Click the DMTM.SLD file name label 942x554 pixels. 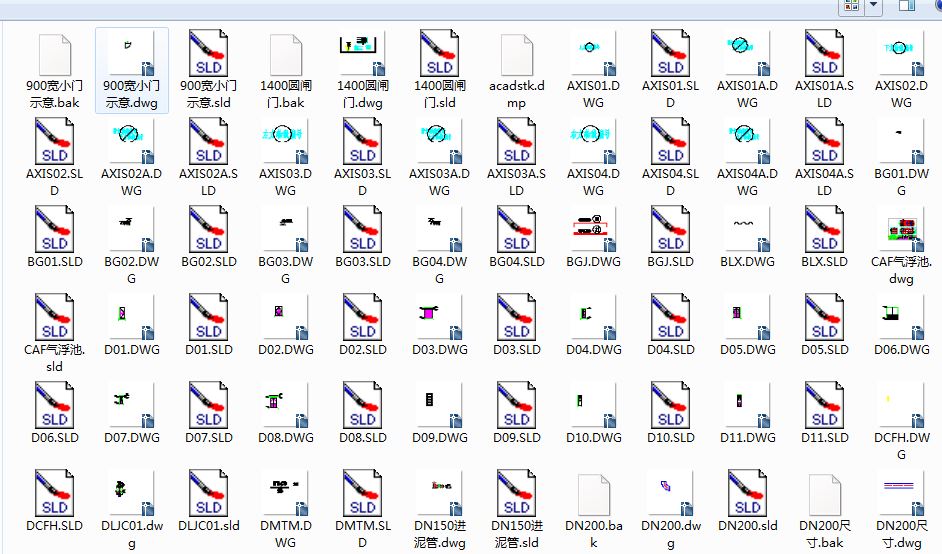pyautogui.click(x=362, y=534)
